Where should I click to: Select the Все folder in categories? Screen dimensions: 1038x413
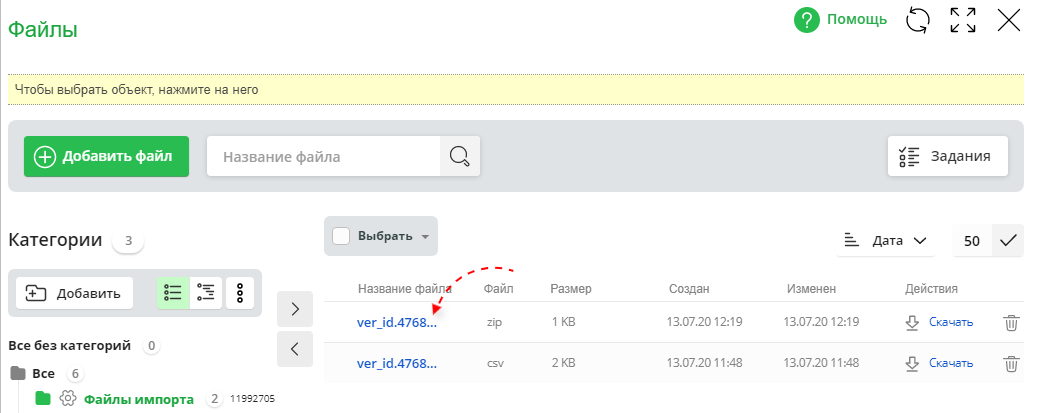click(x=43, y=373)
